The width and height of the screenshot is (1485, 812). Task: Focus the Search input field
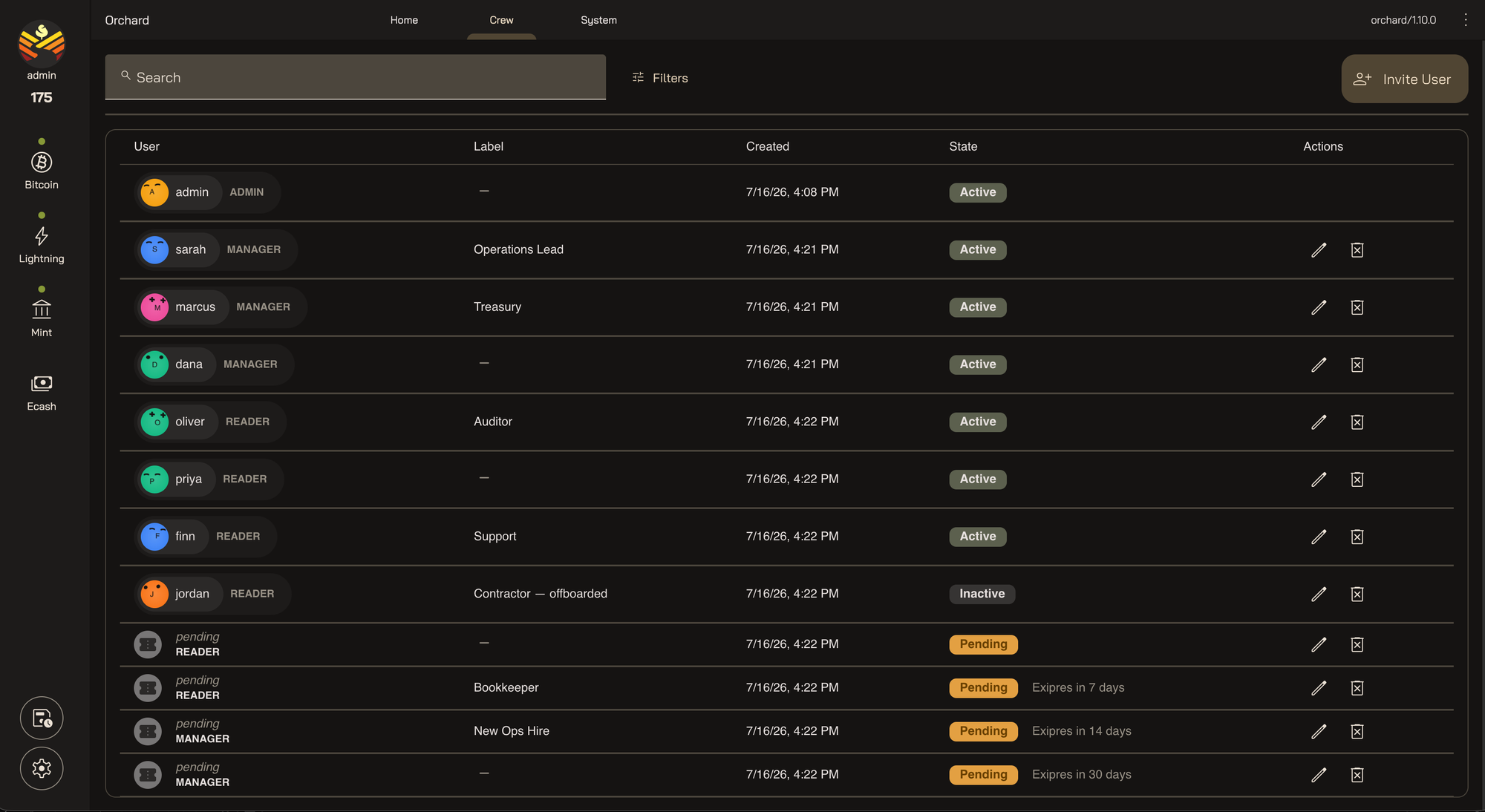[355, 77]
